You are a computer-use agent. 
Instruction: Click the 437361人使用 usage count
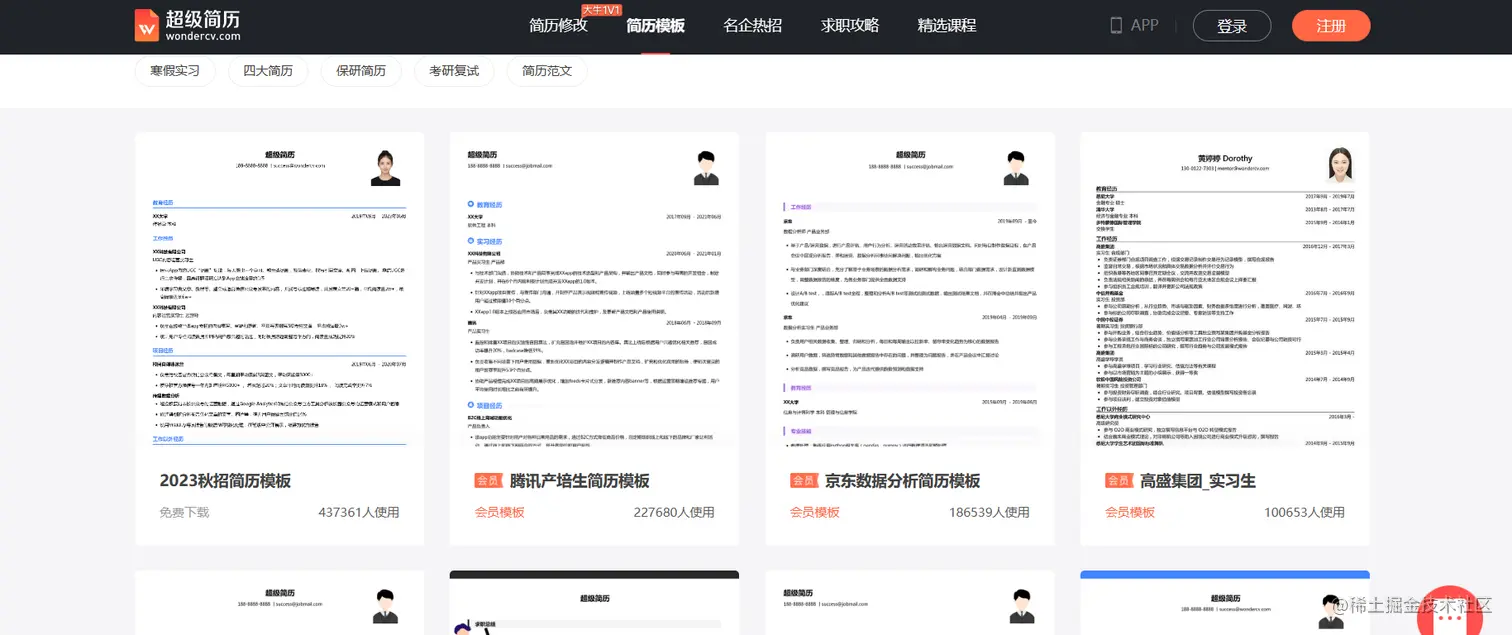click(359, 512)
